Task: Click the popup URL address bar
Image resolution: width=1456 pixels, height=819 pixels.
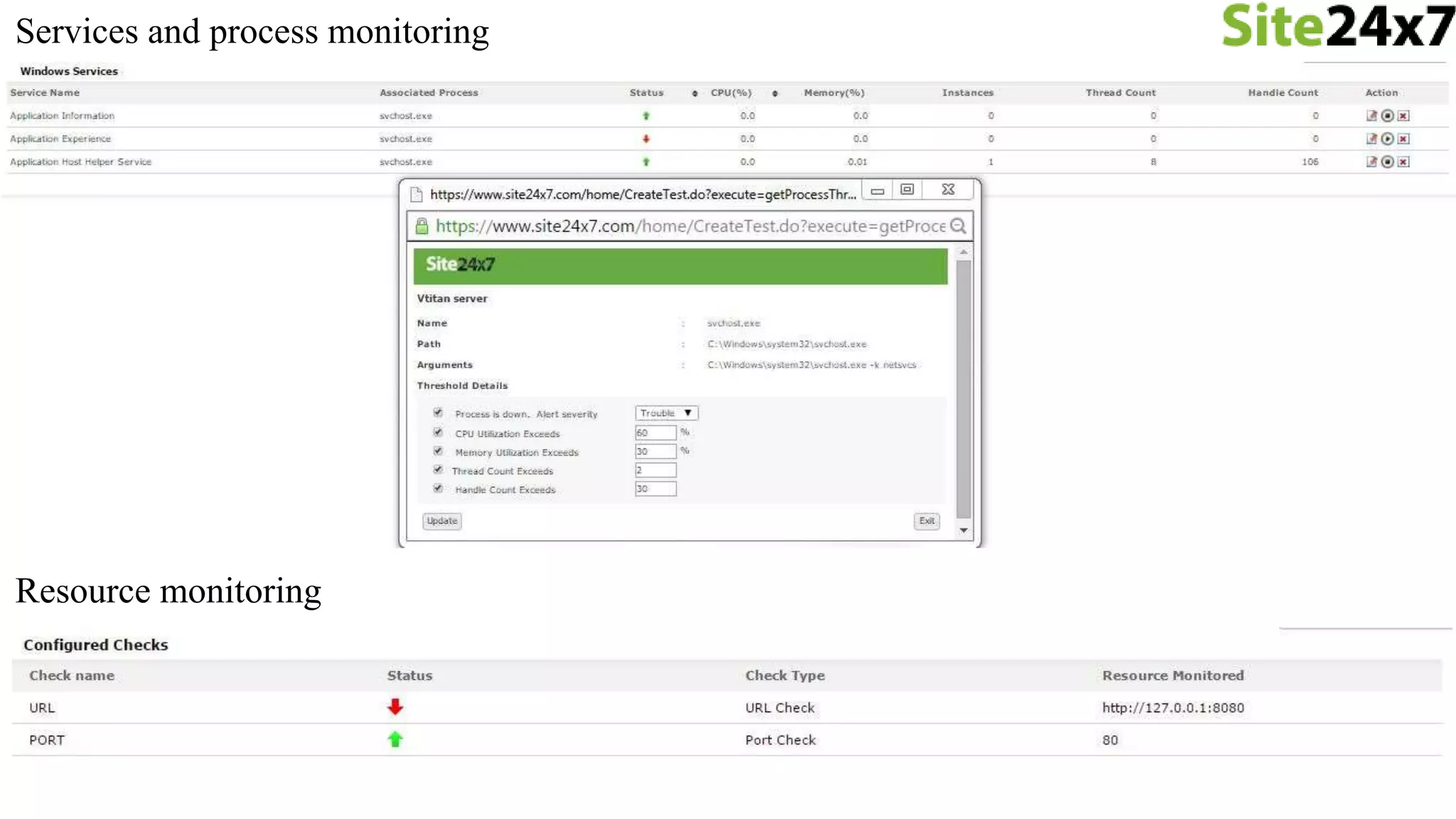Action: click(x=690, y=226)
